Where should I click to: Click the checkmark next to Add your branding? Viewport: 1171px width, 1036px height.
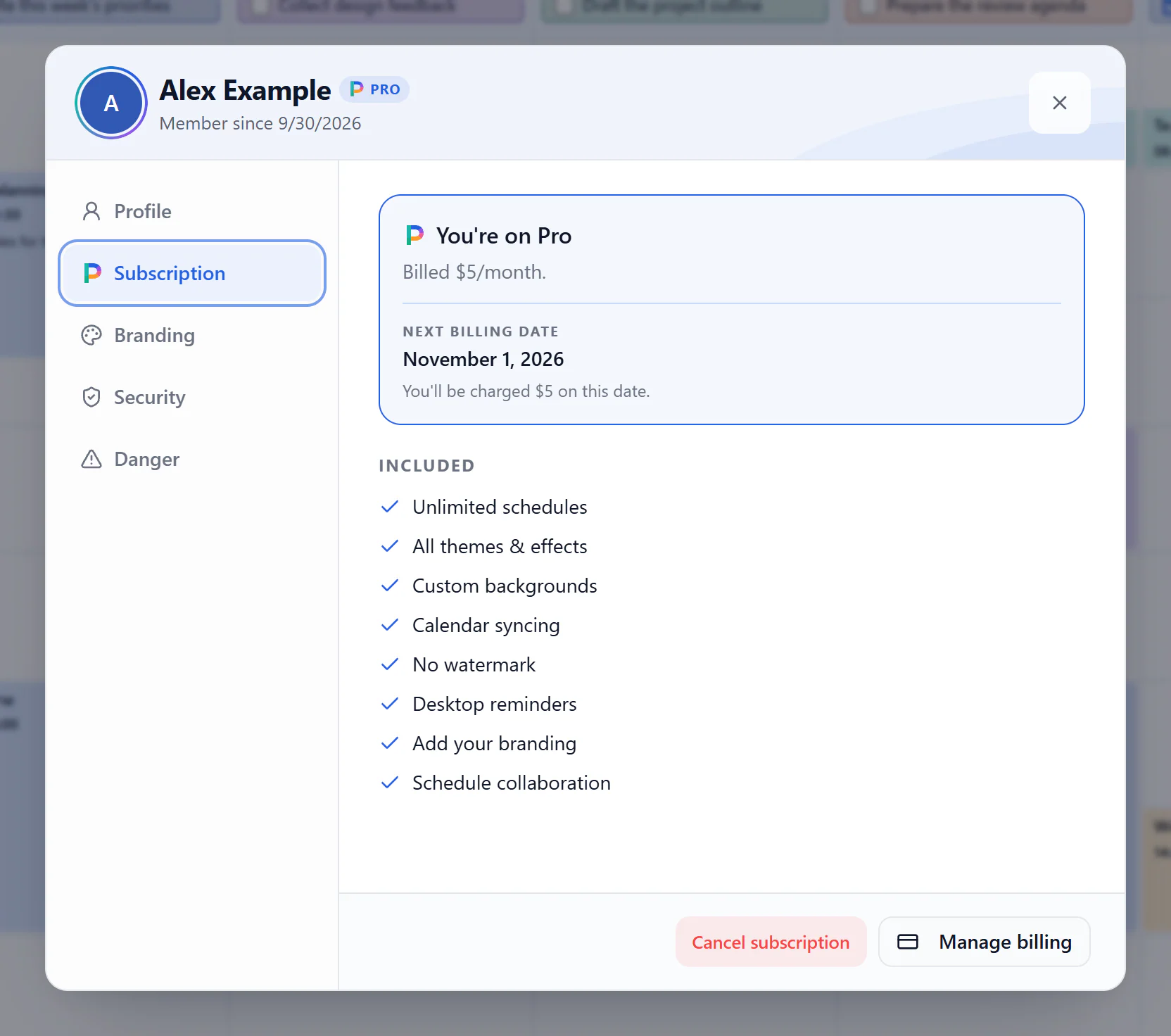coord(390,743)
